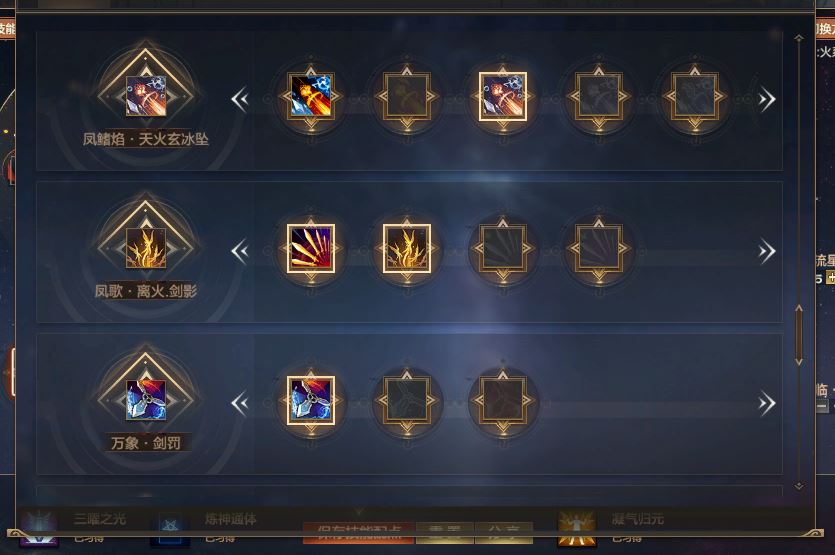Page left in the 凤鳍焰·天火玄冰坠 row
The image size is (835, 555).
(x=240, y=99)
